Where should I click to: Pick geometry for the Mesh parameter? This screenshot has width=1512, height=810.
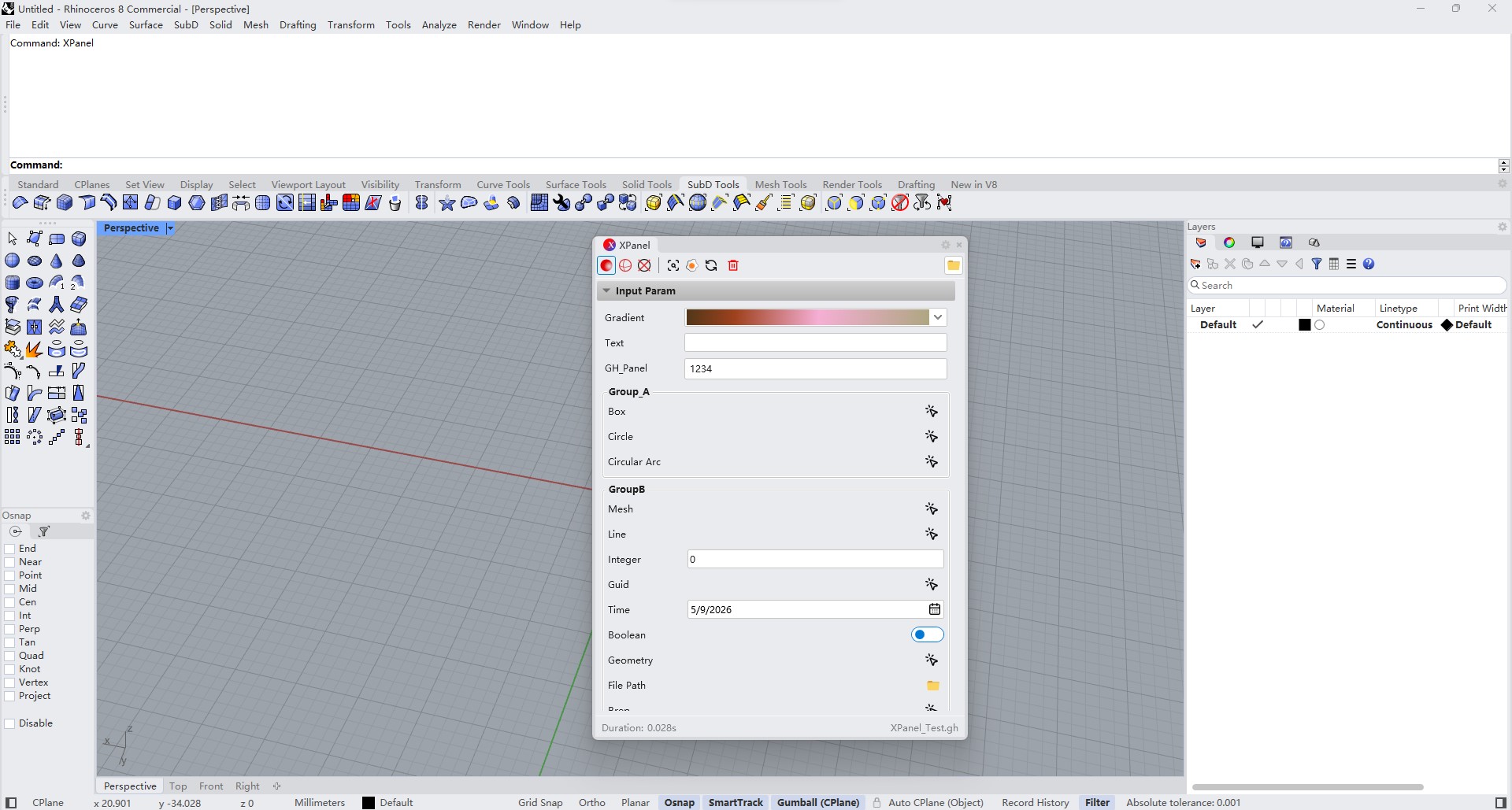[x=932, y=509]
